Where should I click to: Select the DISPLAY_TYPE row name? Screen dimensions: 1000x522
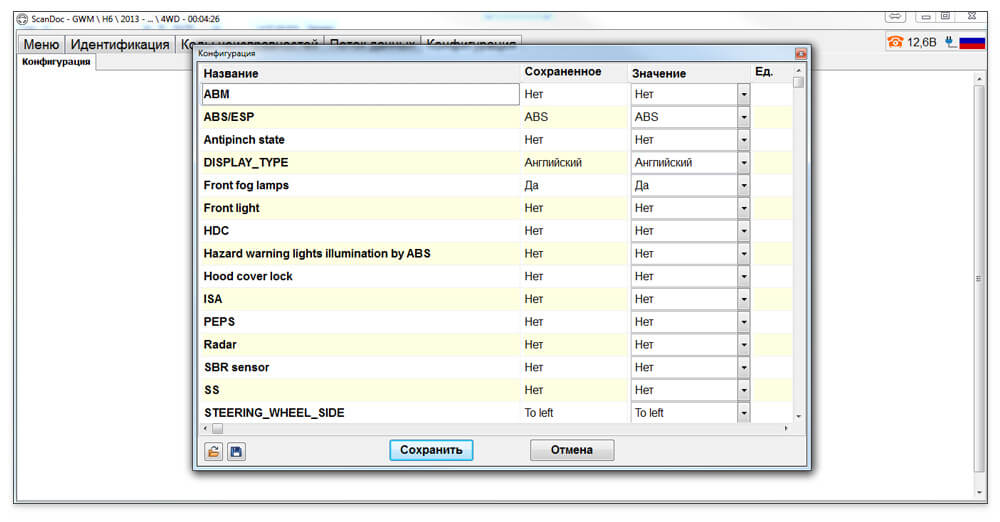[x=246, y=163]
